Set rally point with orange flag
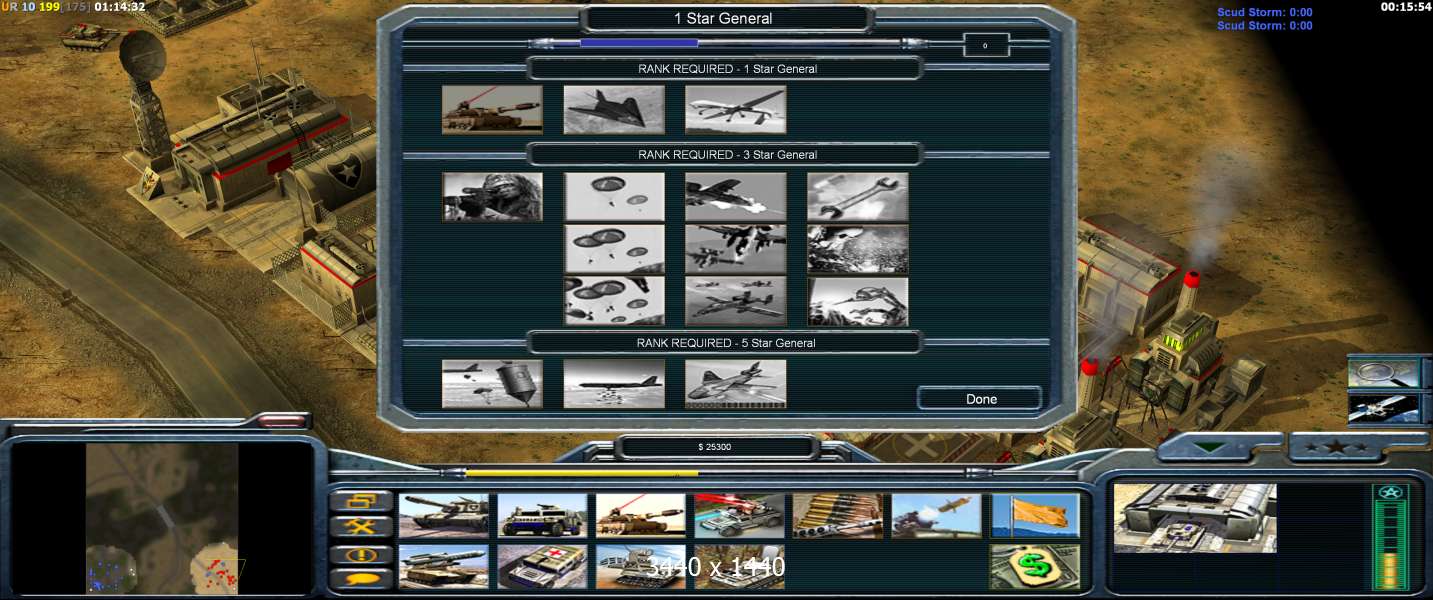Image resolution: width=1433 pixels, height=600 pixels. tap(1035, 516)
